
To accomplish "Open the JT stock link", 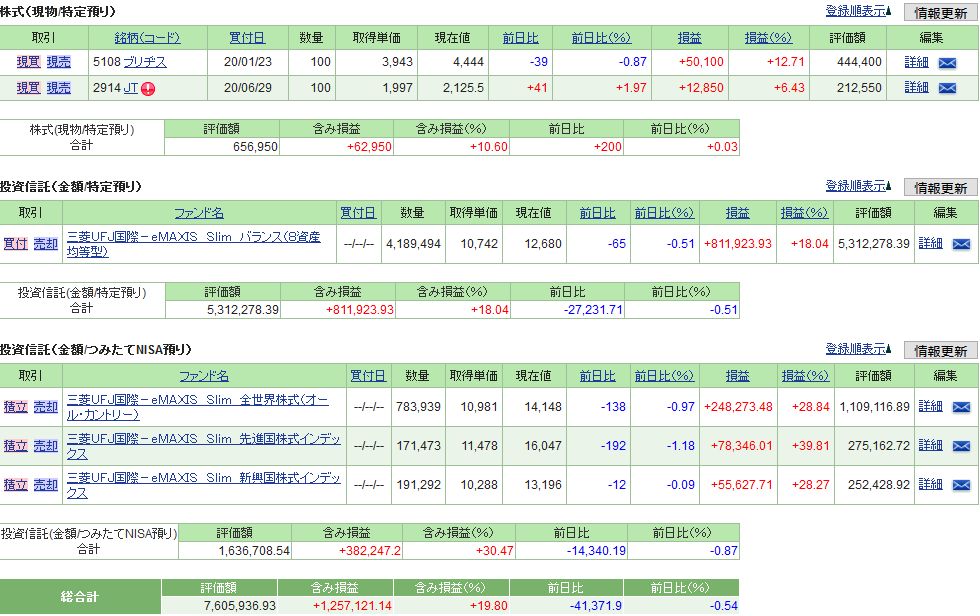I will point(131,88).
